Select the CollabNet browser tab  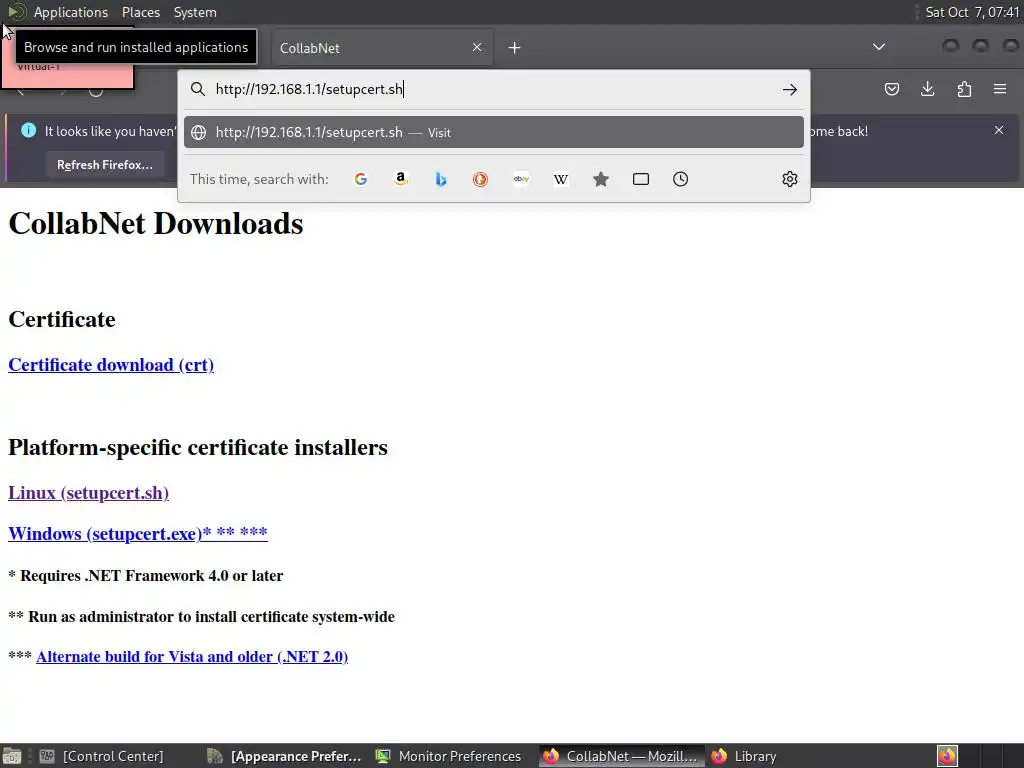click(x=381, y=48)
